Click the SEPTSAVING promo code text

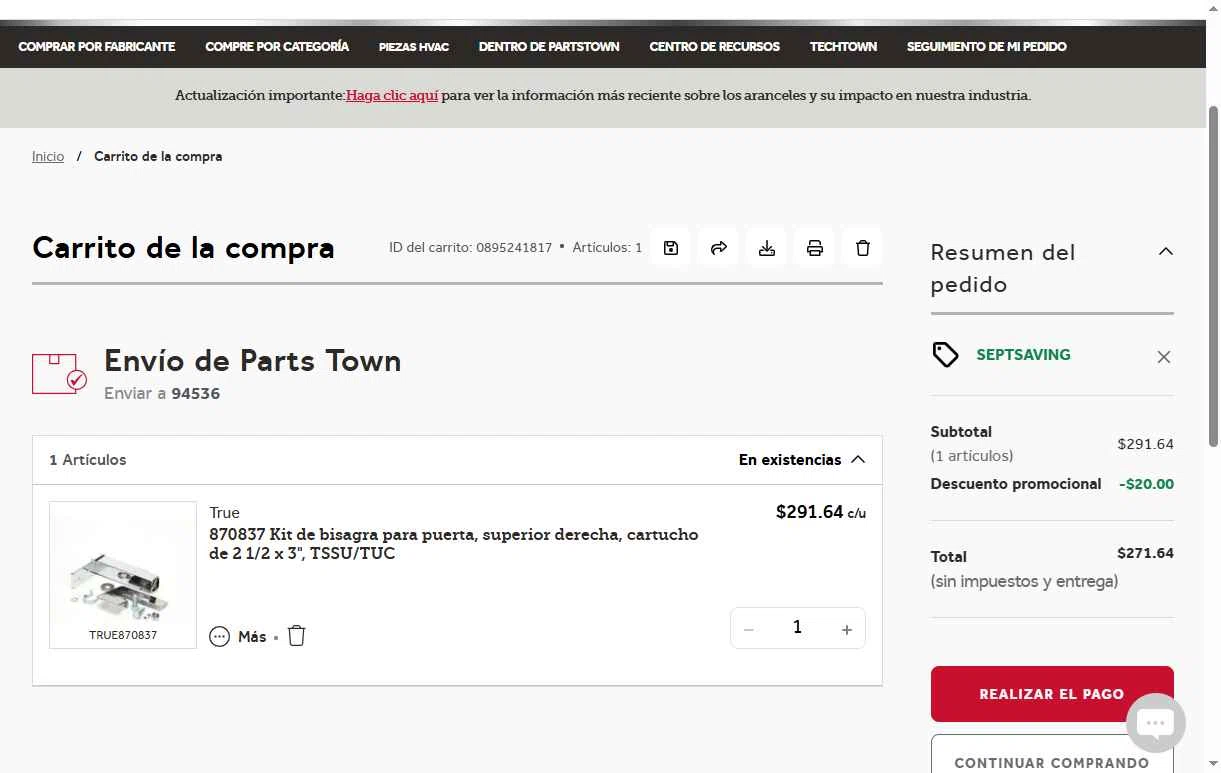click(x=1023, y=355)
